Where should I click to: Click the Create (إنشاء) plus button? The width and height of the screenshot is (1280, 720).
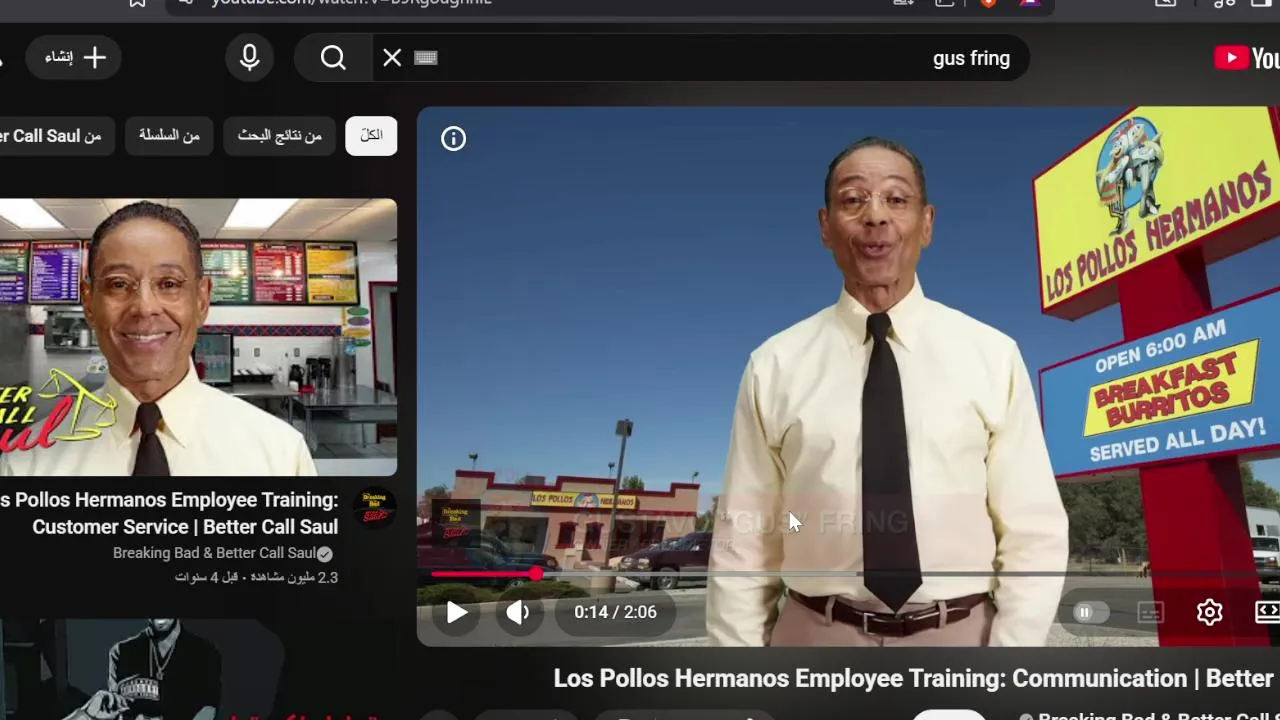click(x=73, y=58)
